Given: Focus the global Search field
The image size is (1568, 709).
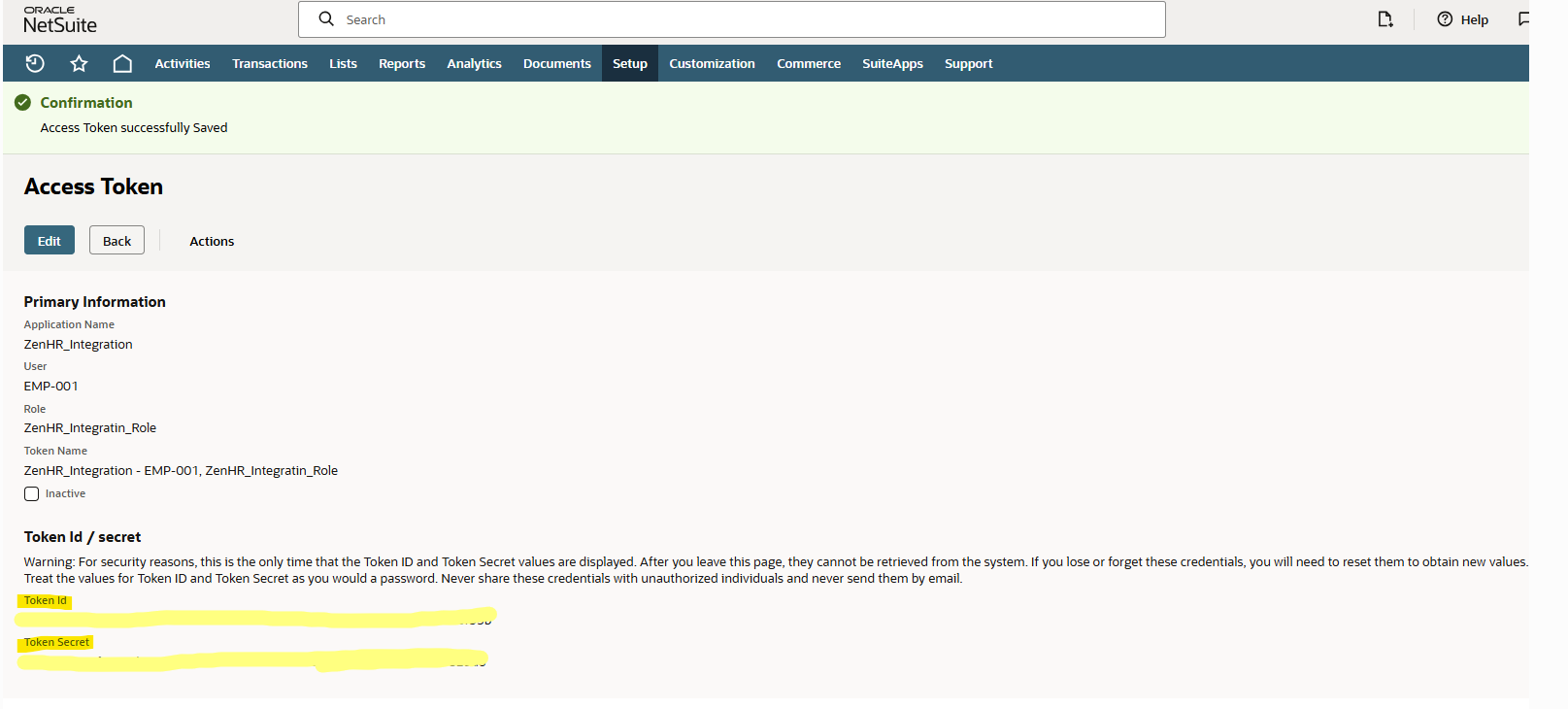Looking at the screenshot, I should tap(732, 19).
